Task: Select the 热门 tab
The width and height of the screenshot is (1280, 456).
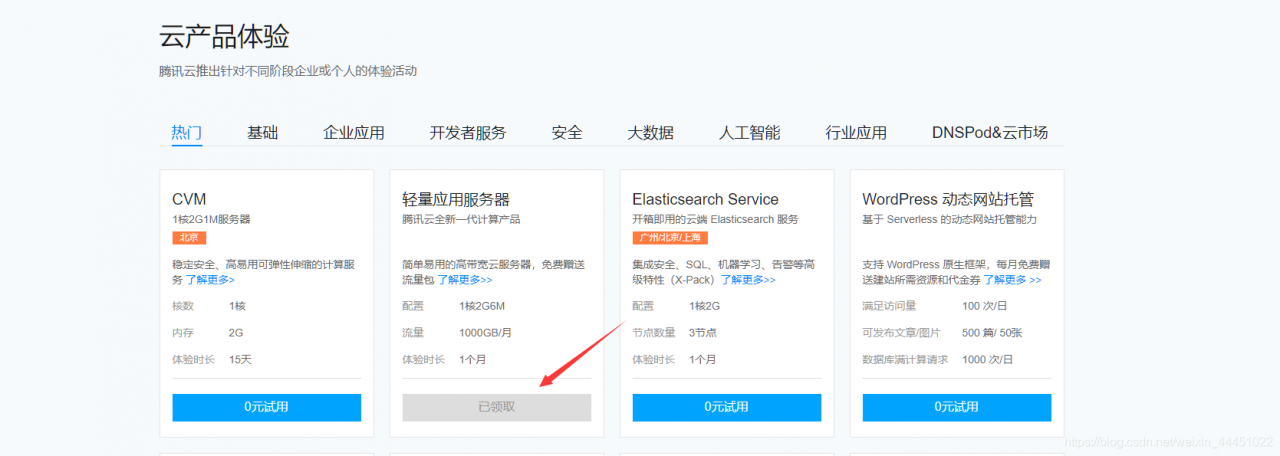Action: [187, 133]
